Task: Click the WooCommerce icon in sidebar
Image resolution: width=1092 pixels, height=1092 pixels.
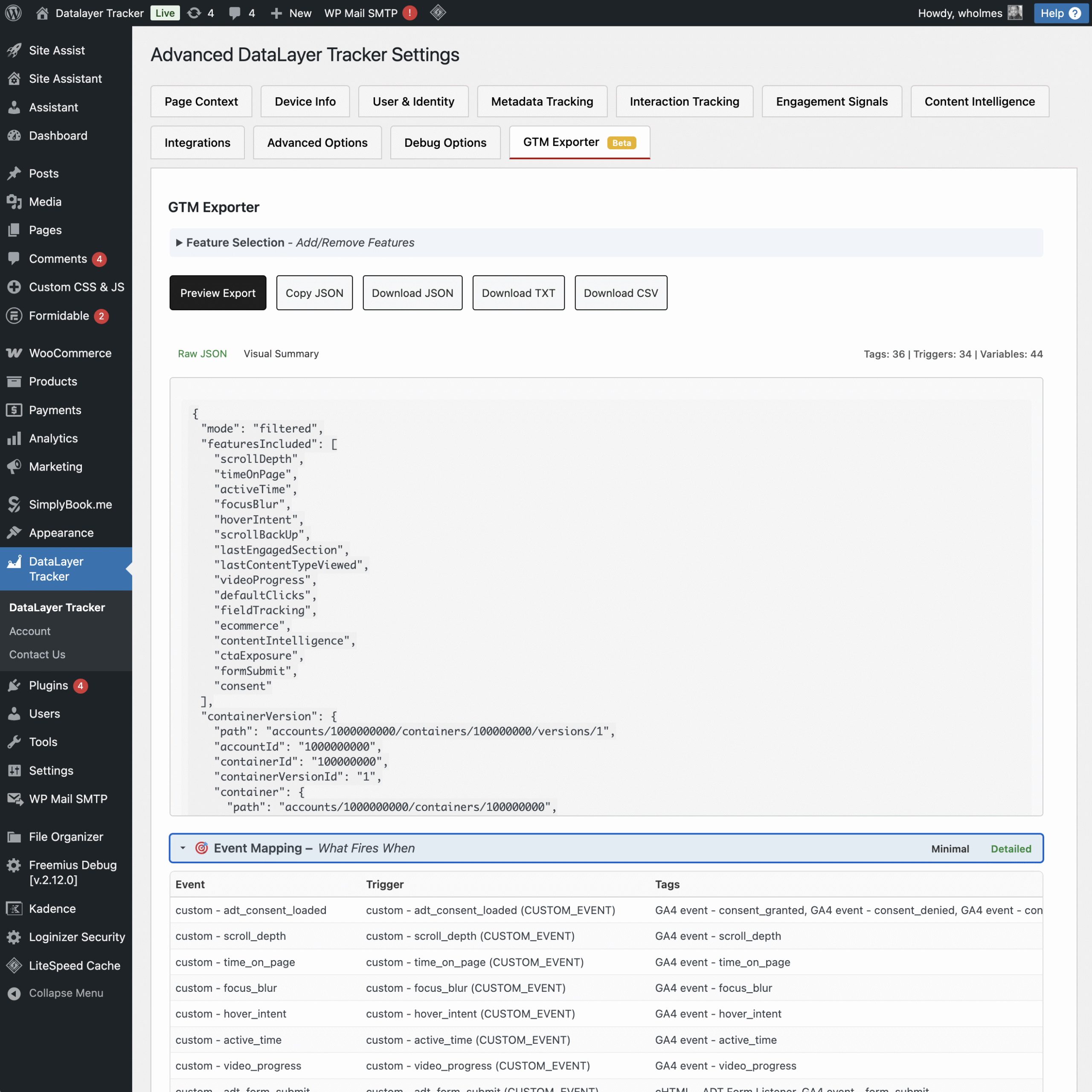Action: point(14,353)
